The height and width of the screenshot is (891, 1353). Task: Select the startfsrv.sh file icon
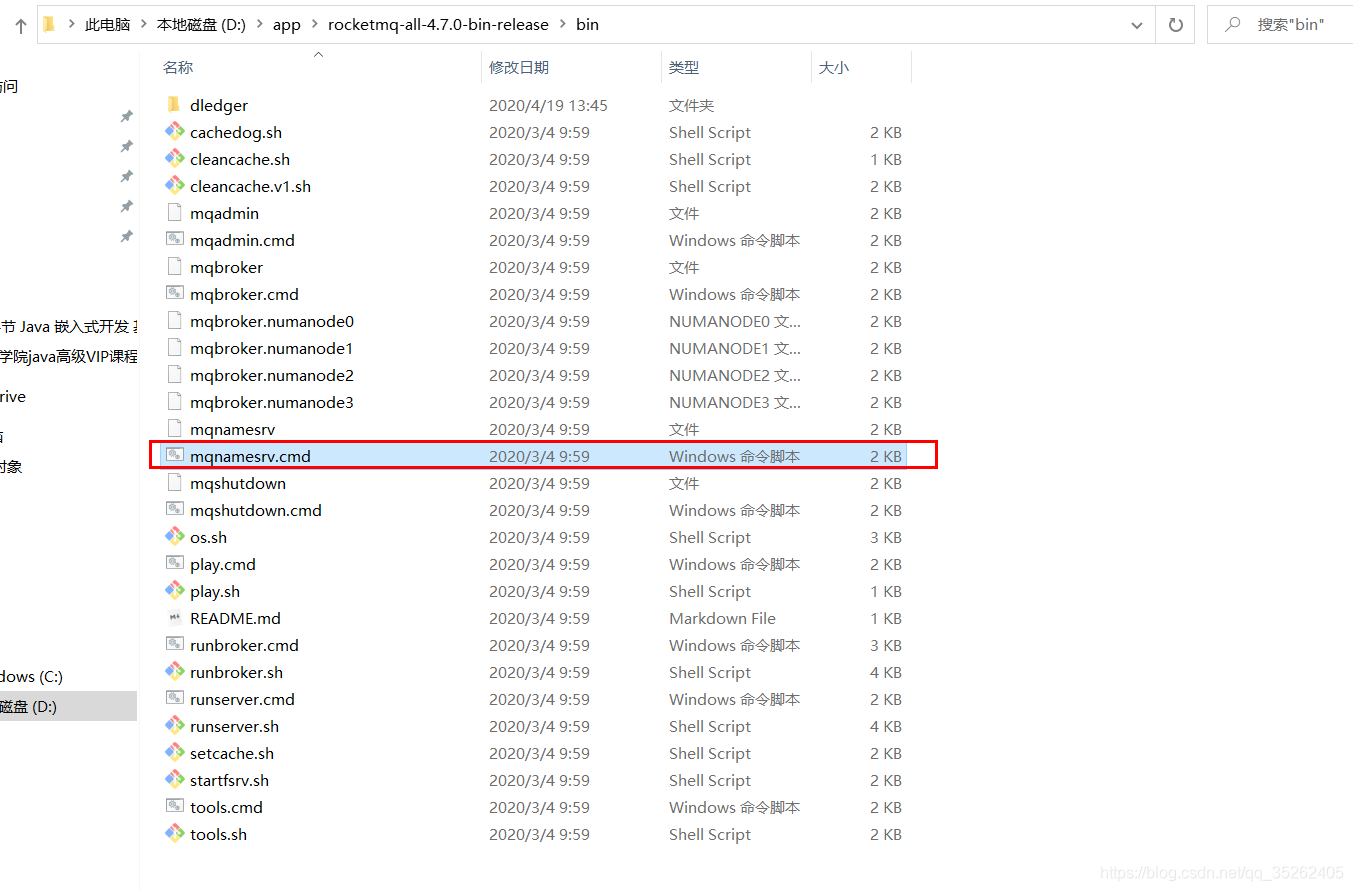(x=174, y=780)
